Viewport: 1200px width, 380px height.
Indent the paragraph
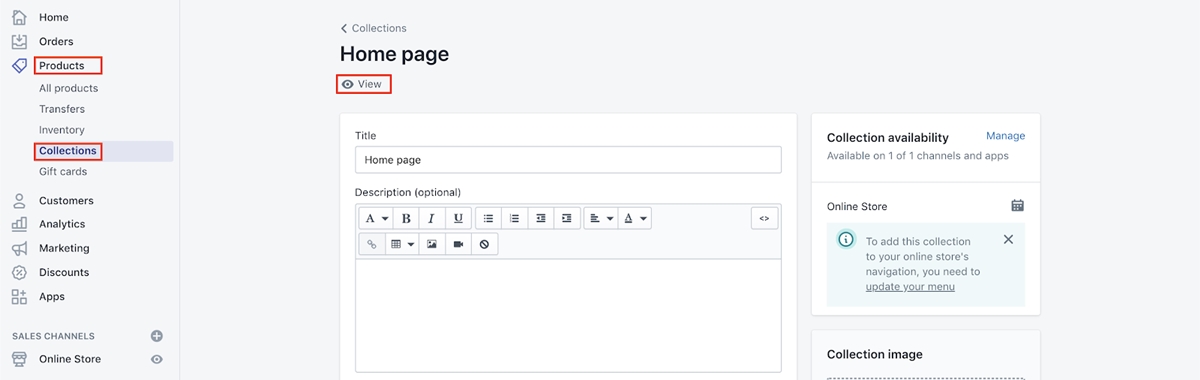(x=566, y=218)
